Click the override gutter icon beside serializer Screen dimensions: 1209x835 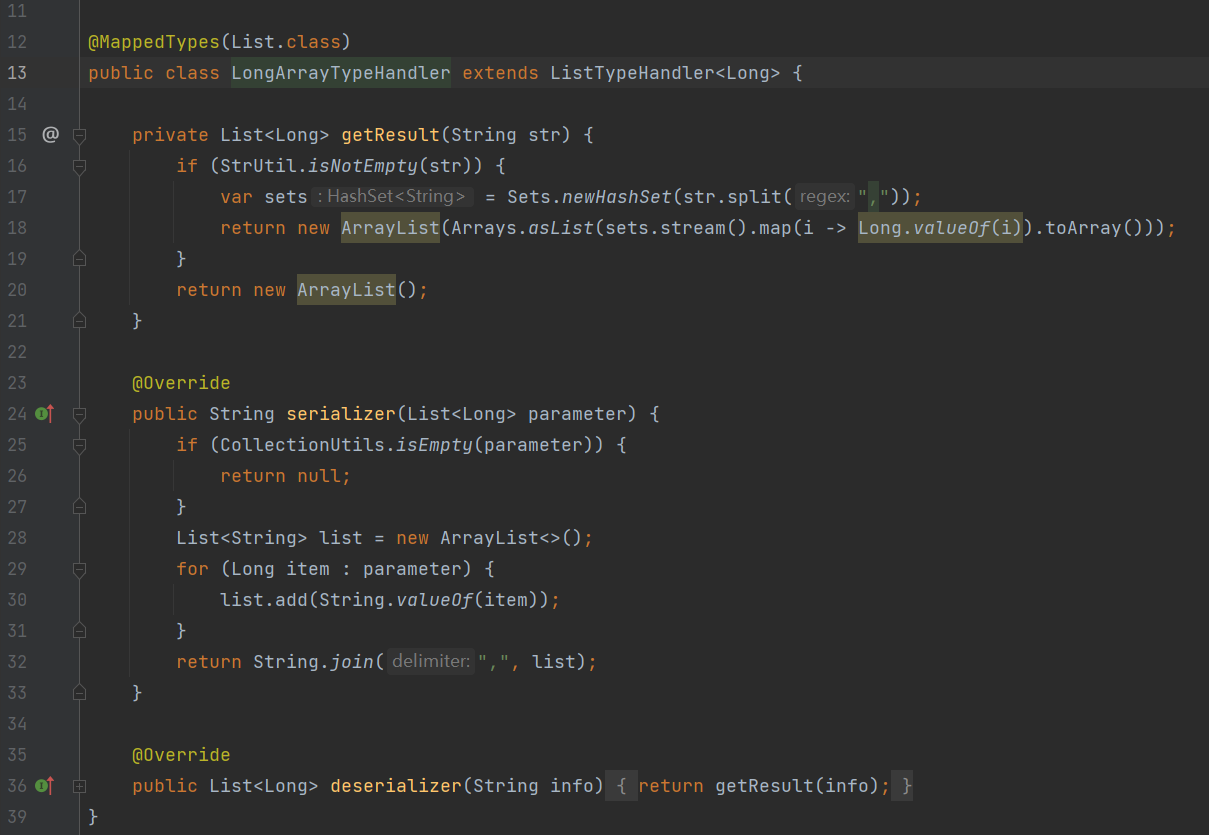point(44,414)
